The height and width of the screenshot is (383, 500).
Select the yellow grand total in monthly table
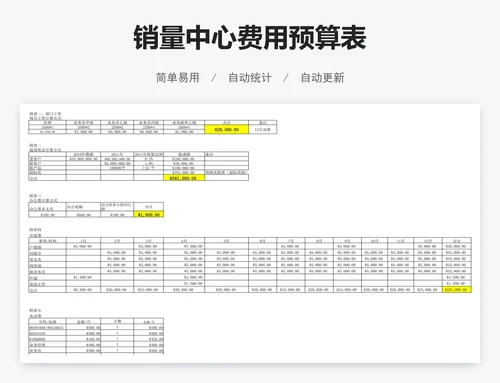(x=457, y=290)
